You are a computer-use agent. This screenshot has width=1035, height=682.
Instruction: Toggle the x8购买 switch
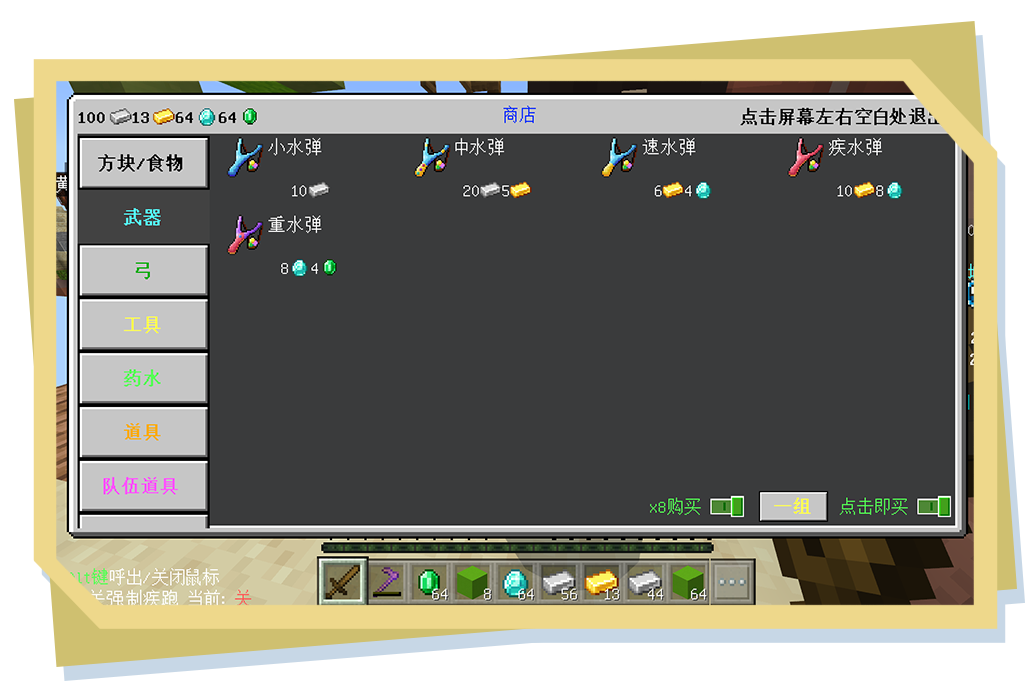(727, 506)
